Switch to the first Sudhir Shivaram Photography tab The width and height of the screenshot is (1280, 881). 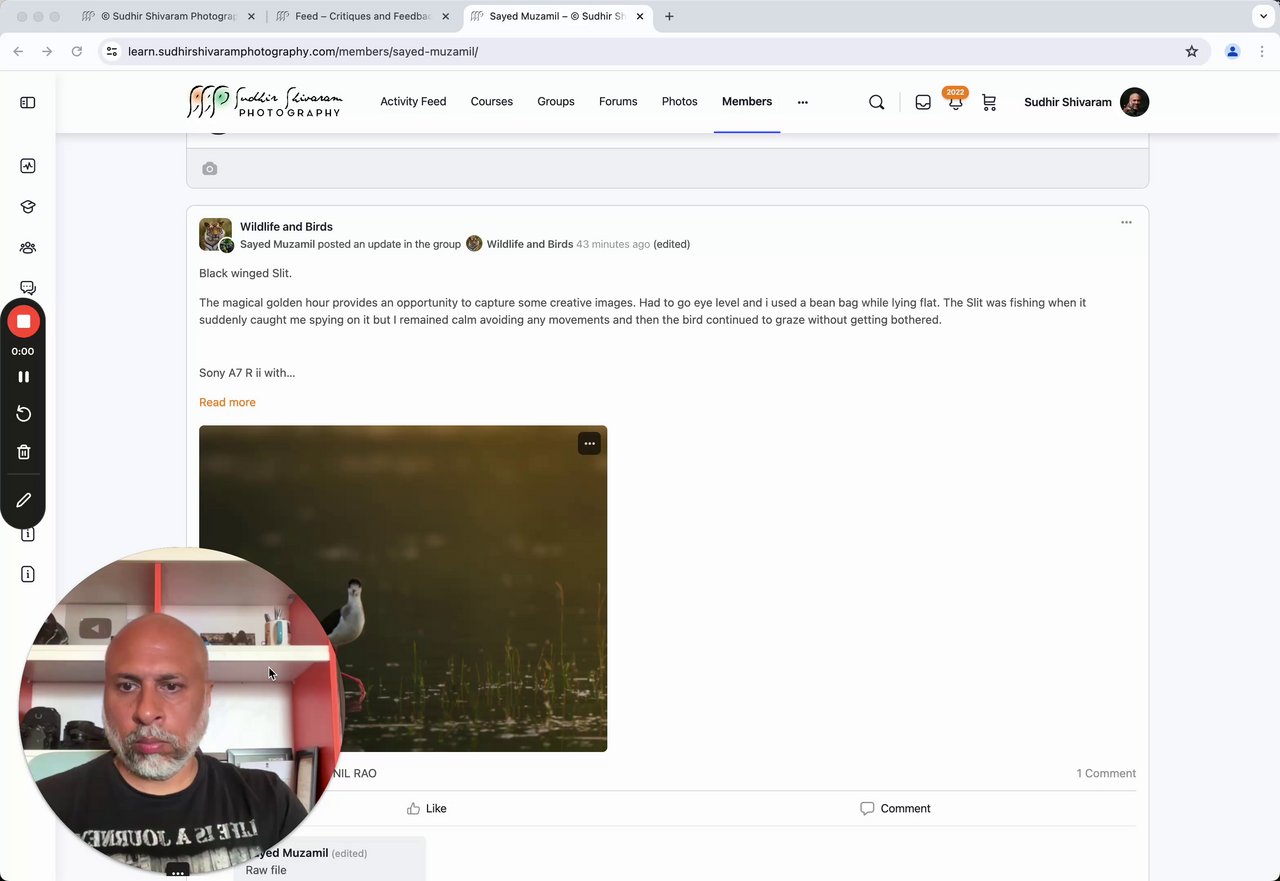(168, 16)
